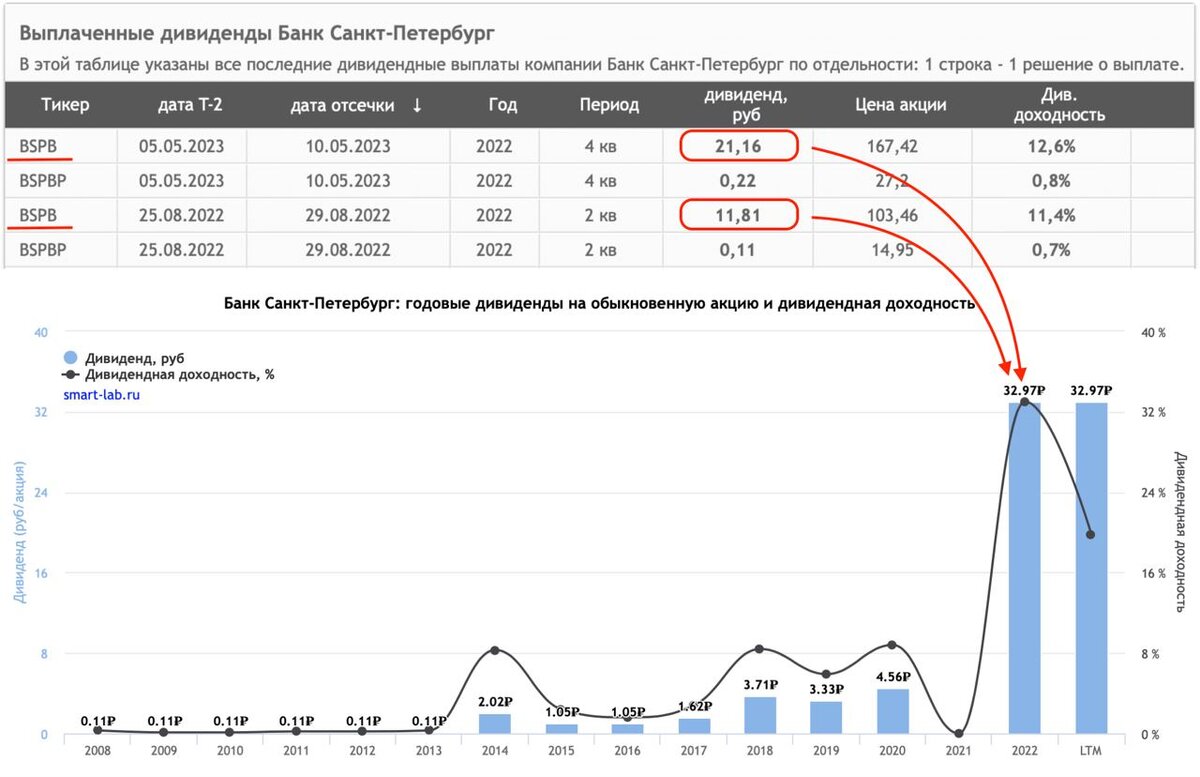This screenshot has width=1200, height=777.
Task: Select the 21,16 dividend cell
Action: click(740, 147)
